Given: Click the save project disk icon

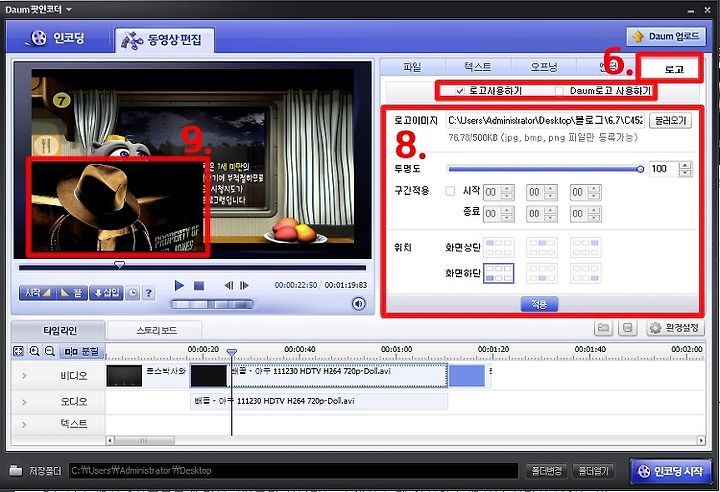Looking at the screenshot, I should (627, 328).
